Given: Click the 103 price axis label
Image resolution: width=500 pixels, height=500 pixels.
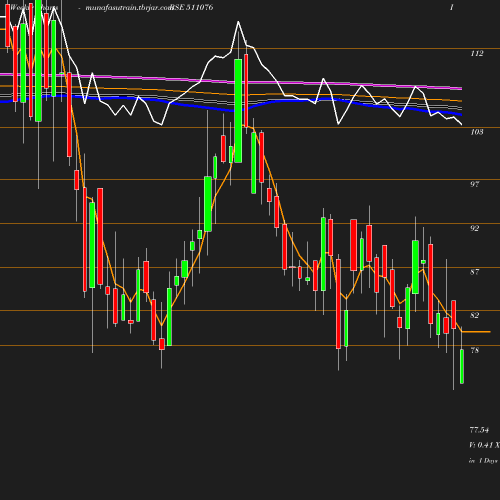Looking at the screenshot, I should [477, 132].
